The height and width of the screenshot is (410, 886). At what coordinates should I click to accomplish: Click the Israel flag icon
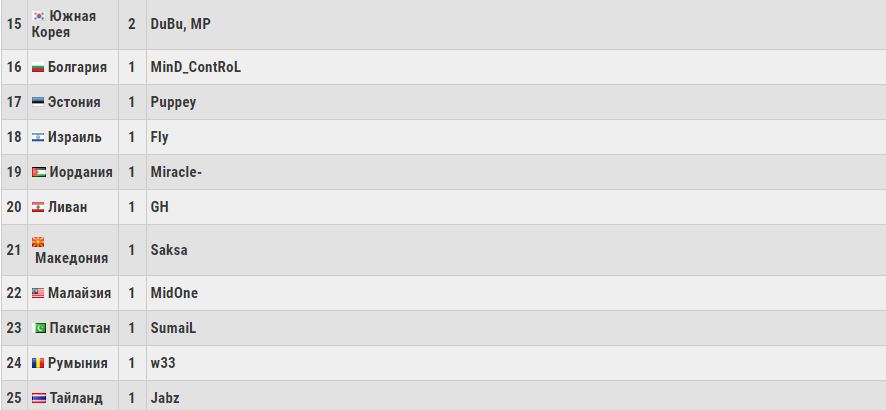point(38,138)
